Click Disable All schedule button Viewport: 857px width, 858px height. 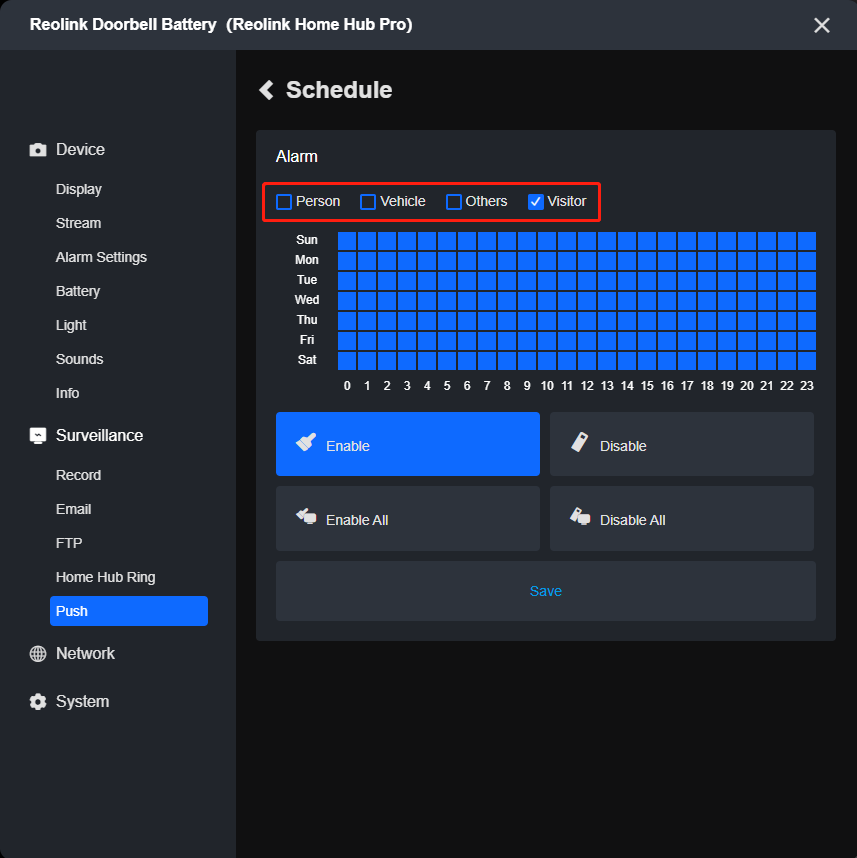[x=681, y=518]
